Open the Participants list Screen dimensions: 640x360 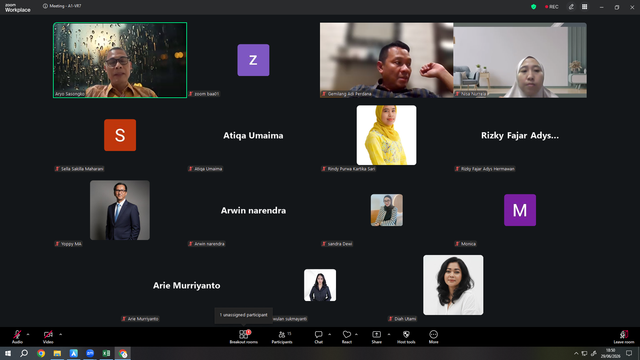pos(282,337)
